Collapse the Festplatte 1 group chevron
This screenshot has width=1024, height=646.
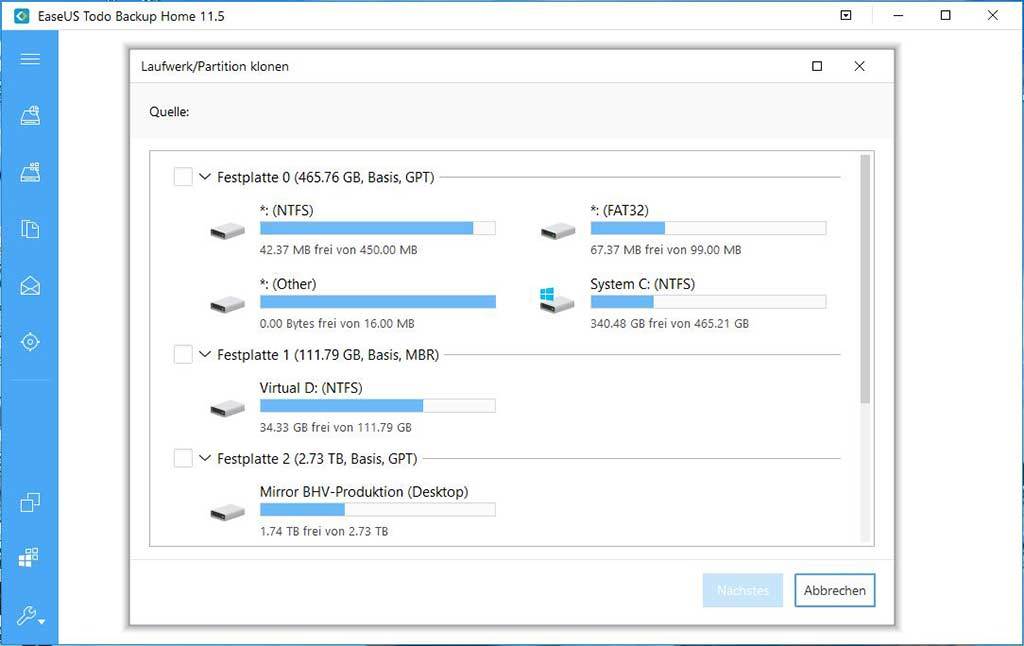coord(205,354)
